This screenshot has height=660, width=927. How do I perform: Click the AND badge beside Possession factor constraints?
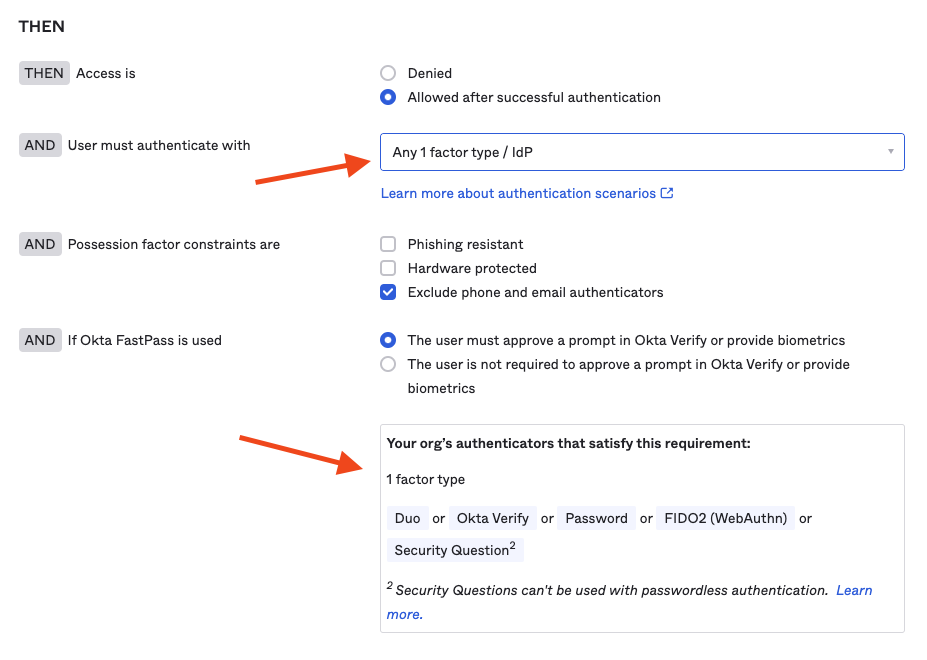(x=40, y=245)
